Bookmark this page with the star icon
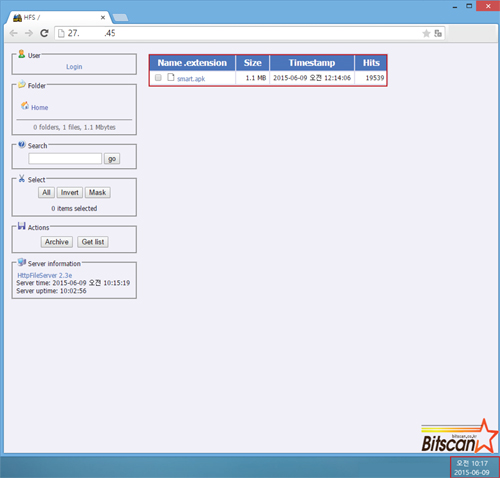This screenshot has width=500, height=478. pyautogui.click(x=426, y=33)
